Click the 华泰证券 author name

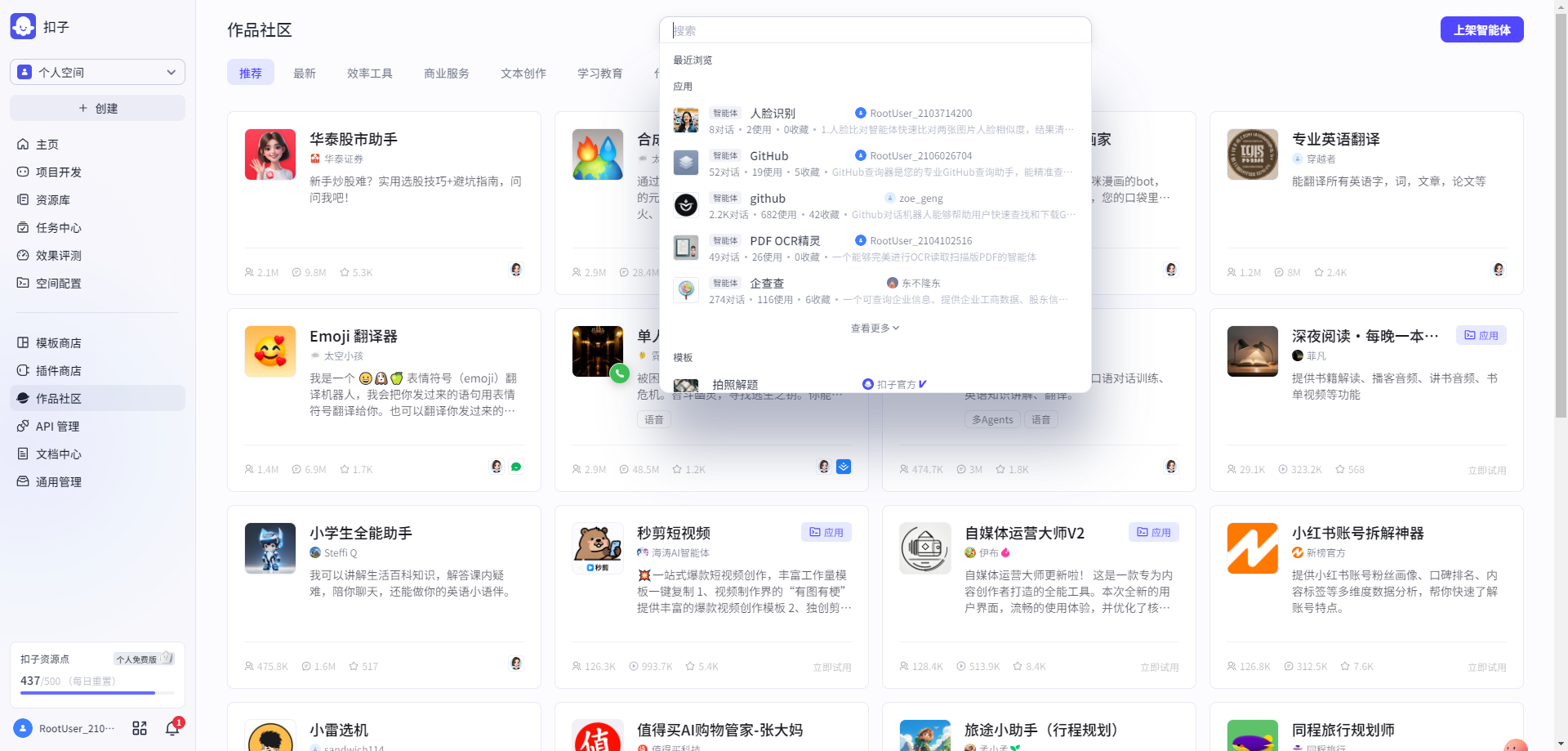[344, 159]
